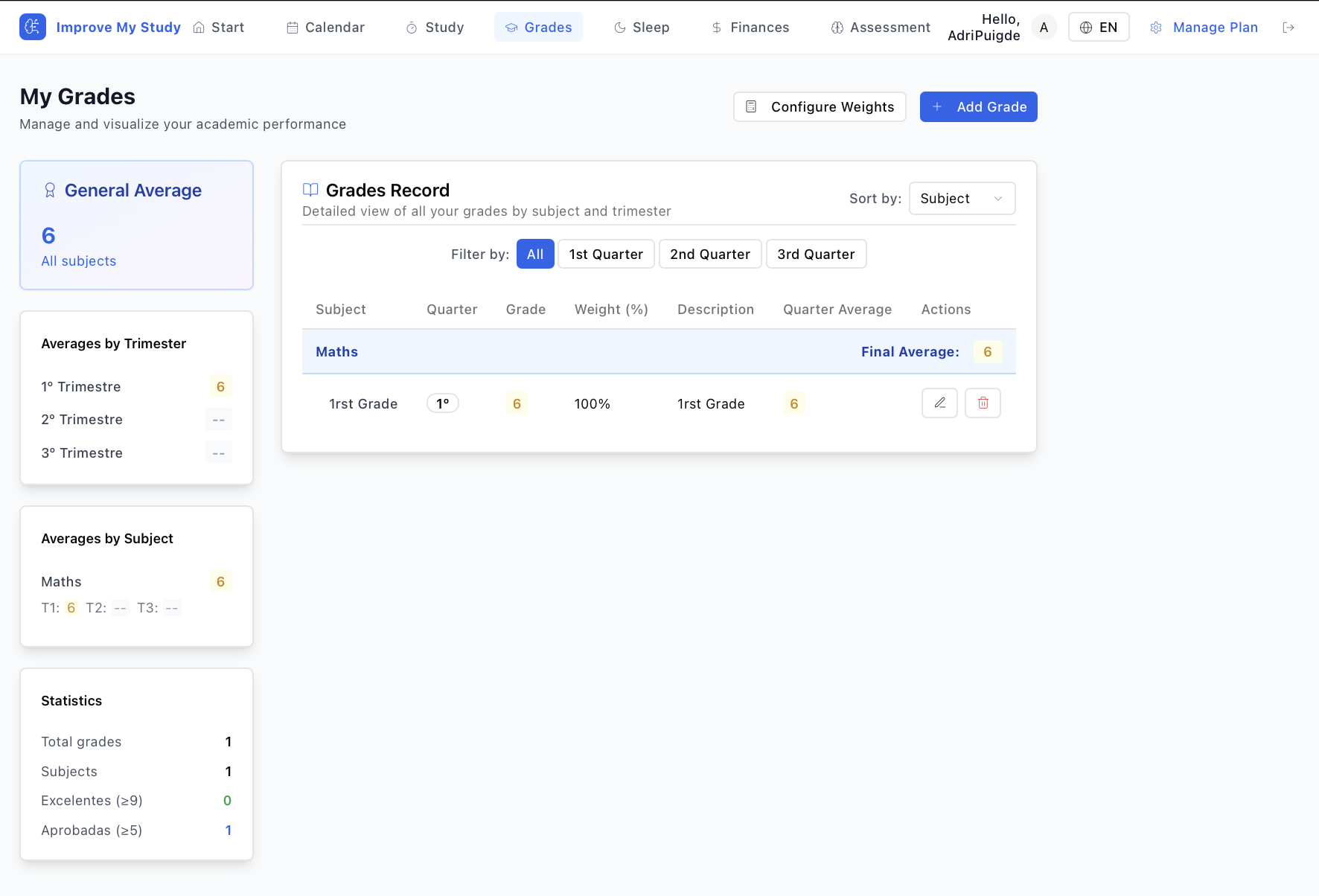Screen dimensions: 1319x896
Task: Click the 3º Trimestre average row
Action: [x=137, y=452]
